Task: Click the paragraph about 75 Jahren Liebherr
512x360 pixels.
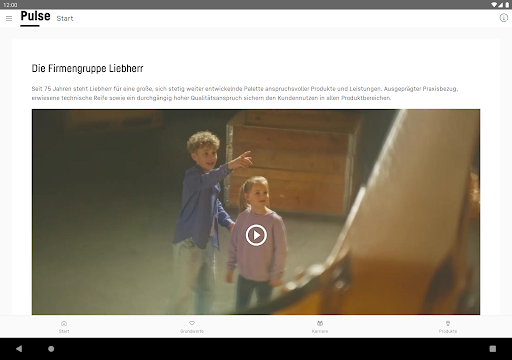Action: point(245,93)
